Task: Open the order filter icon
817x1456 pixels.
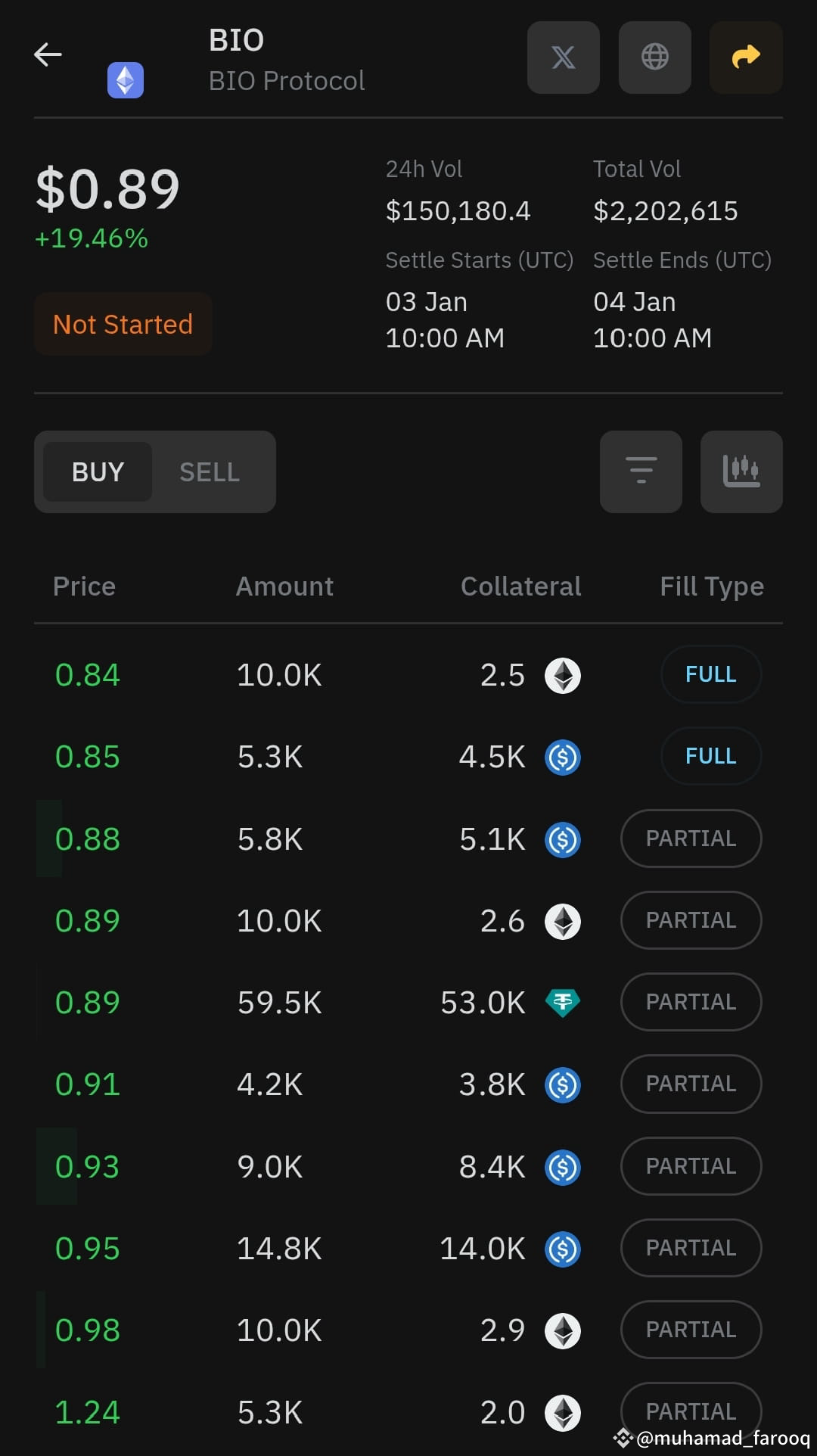Action: point(641,471)
